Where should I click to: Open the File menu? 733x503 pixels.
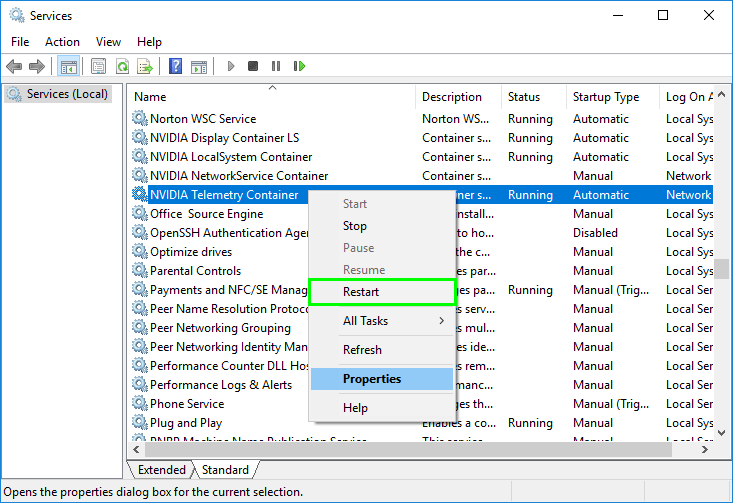click(x=20, y=42)
